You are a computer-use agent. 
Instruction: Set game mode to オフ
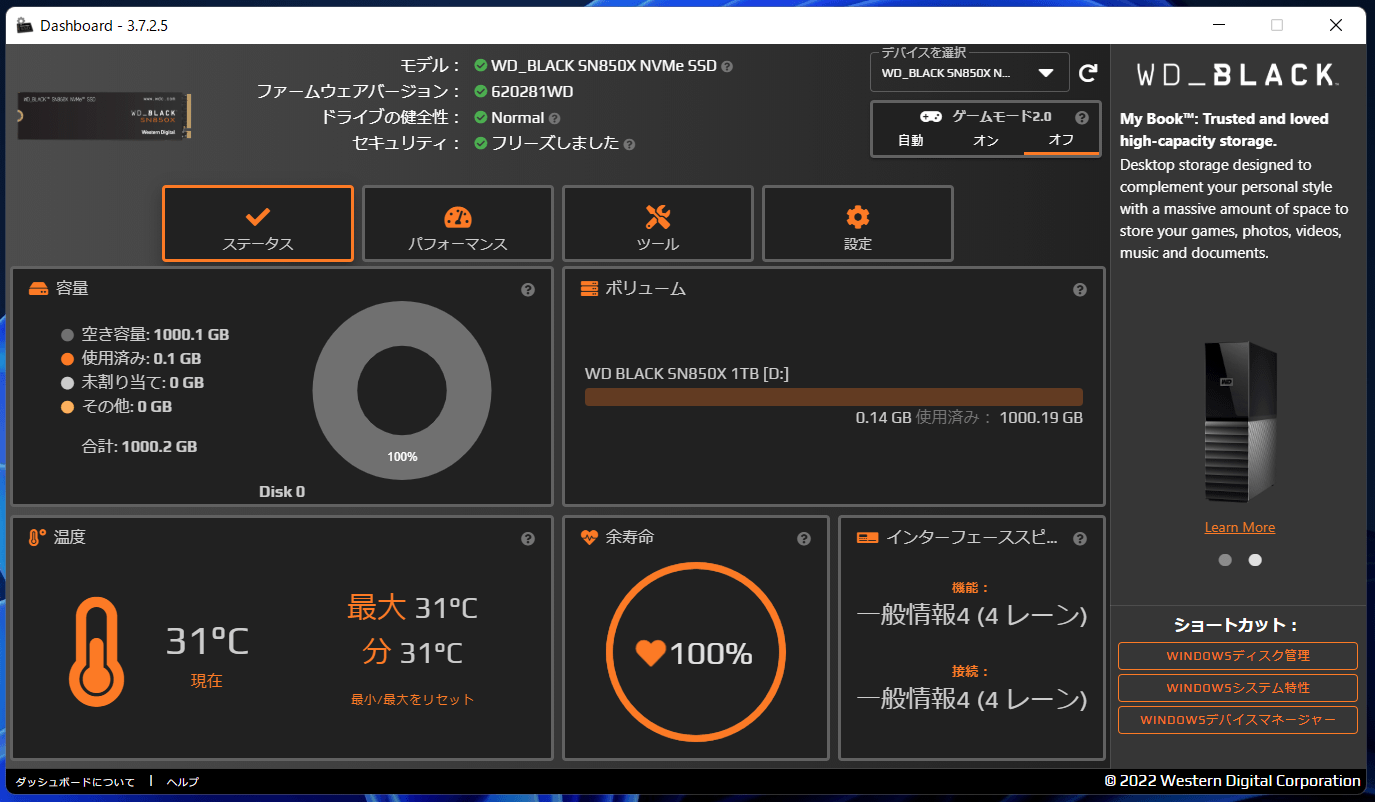tap(1061, 141)
